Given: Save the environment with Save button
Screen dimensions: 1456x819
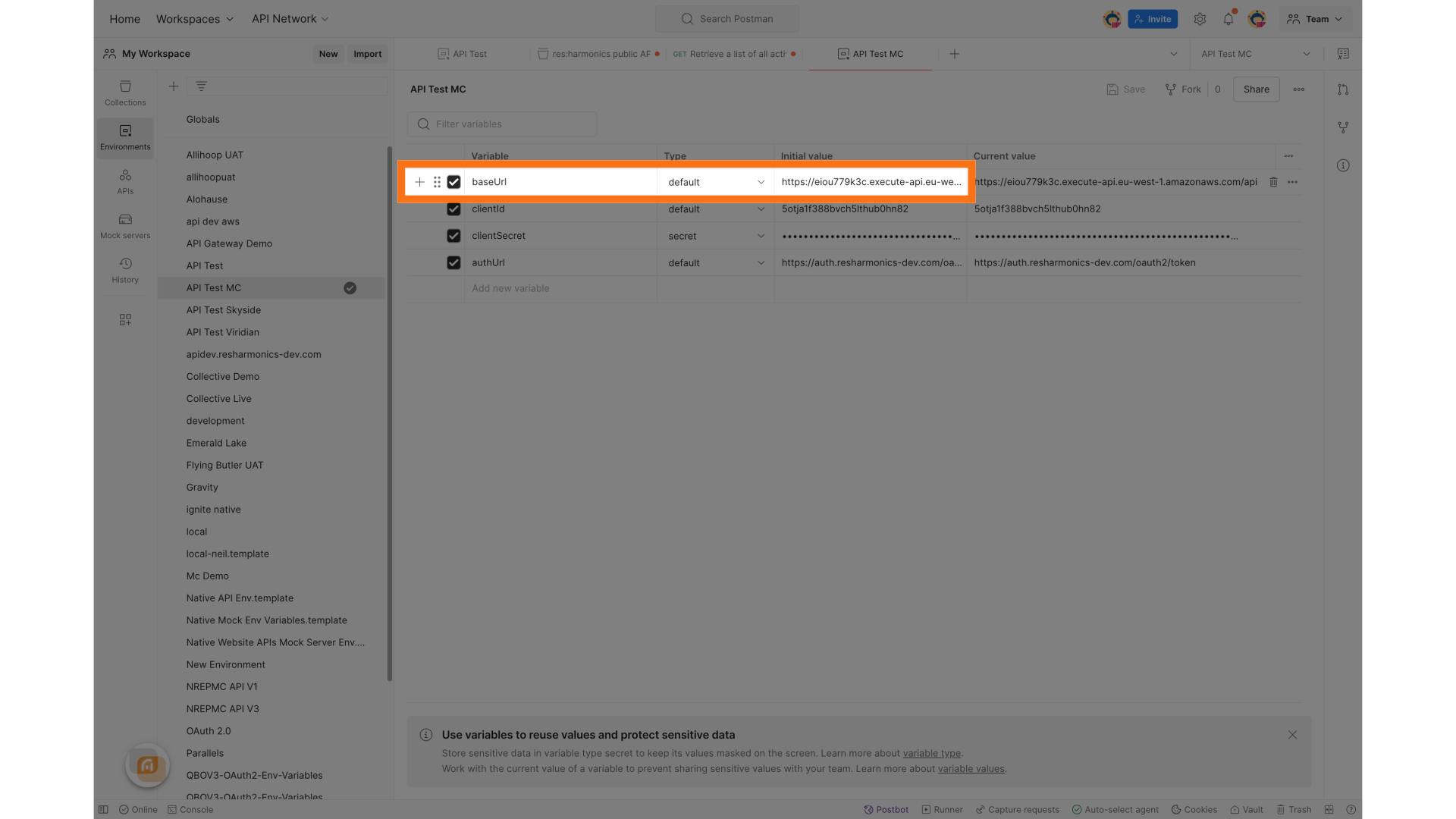Looking at the screenshot, I should [1125, 89].
